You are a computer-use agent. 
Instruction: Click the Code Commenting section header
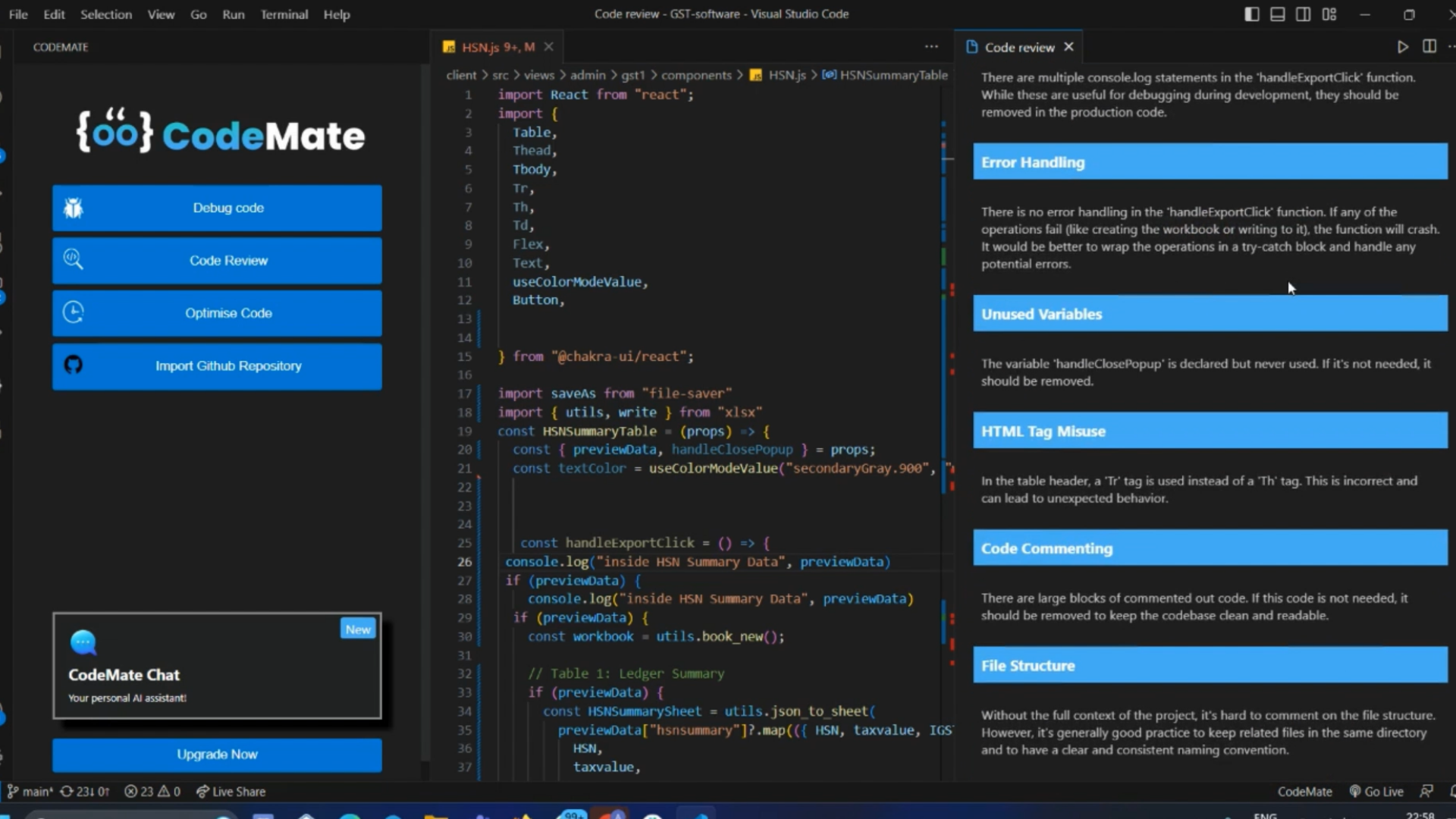tap(1210, 548)
